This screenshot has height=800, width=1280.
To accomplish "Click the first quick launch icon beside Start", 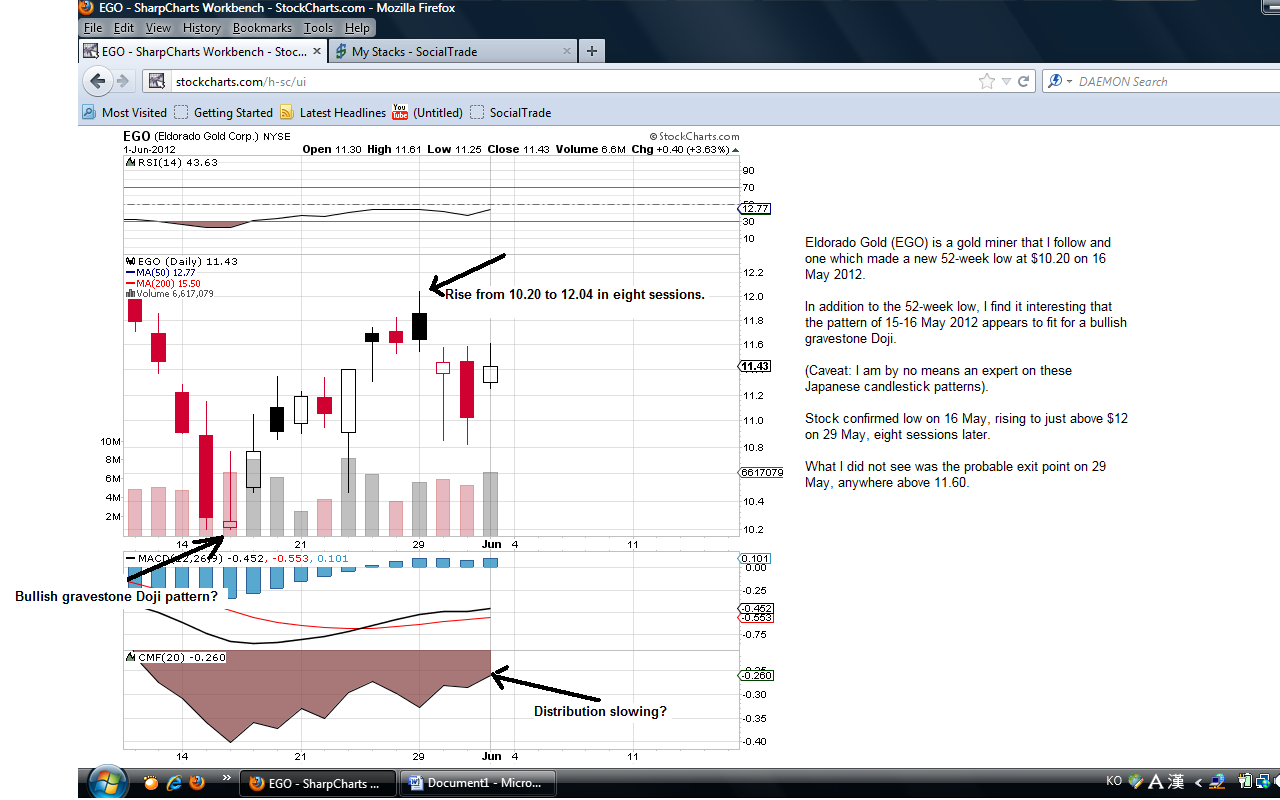I will (151, 783).
